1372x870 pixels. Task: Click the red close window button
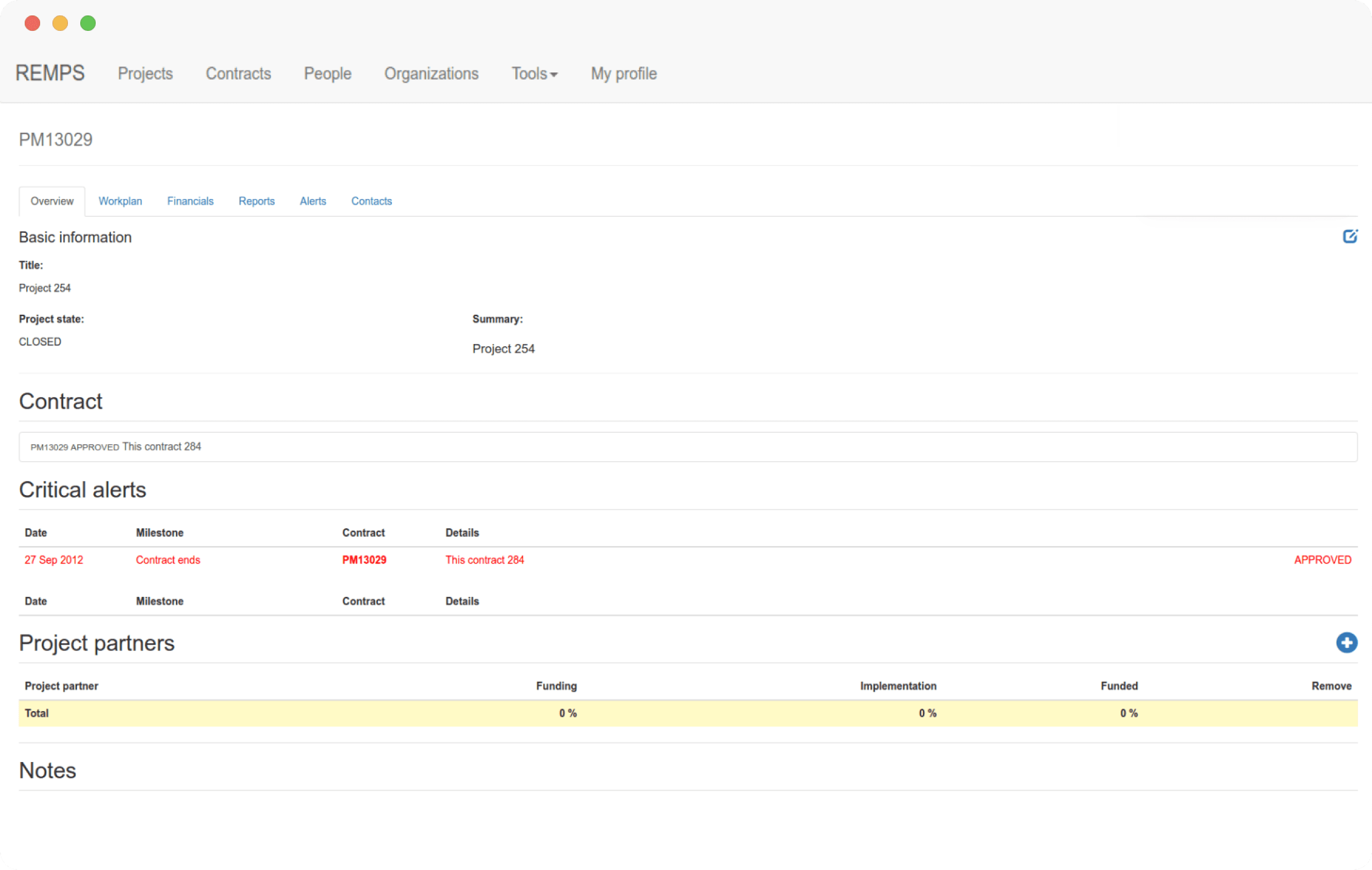(32, 23)
